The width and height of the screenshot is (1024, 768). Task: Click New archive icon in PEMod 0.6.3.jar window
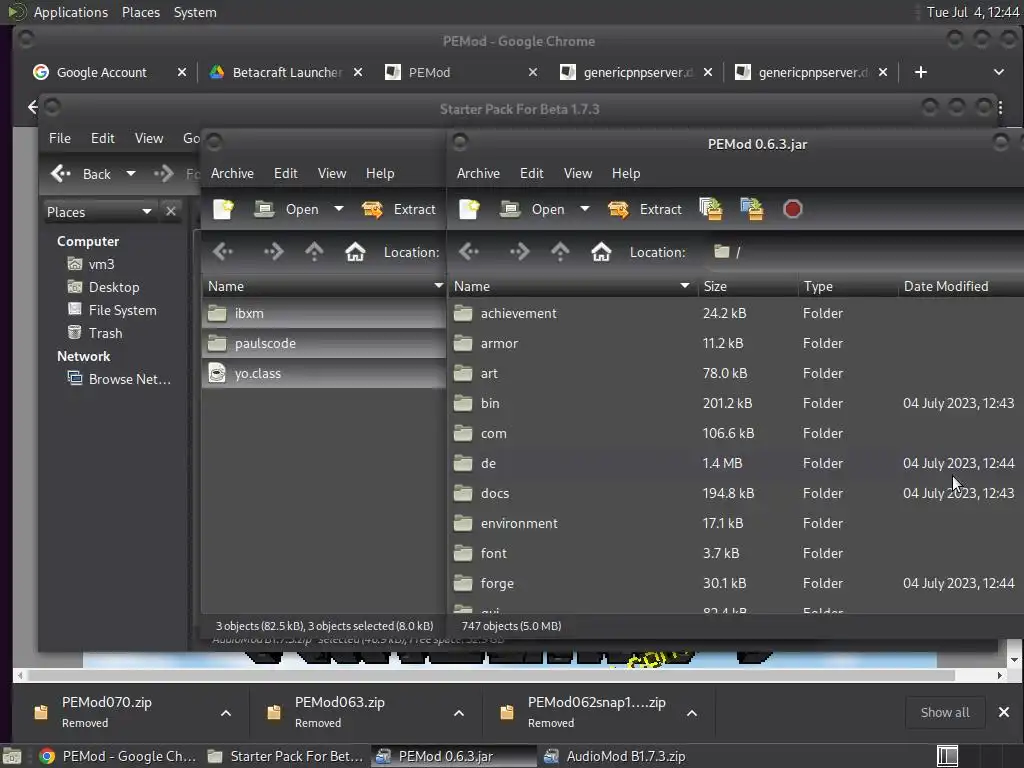coord(469,209)
